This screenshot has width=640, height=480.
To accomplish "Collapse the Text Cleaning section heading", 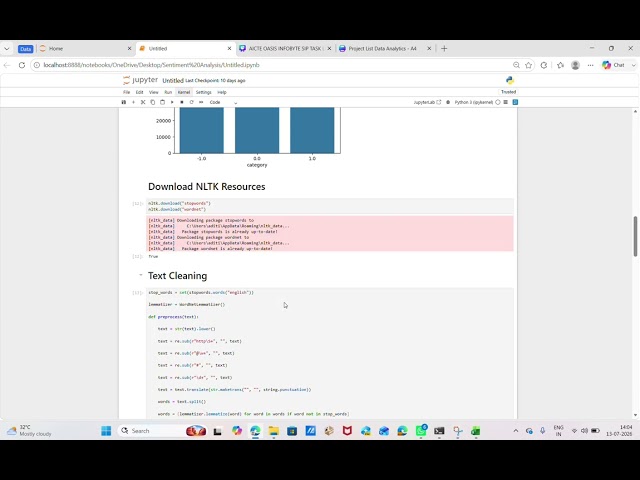I will coord(140,275).
